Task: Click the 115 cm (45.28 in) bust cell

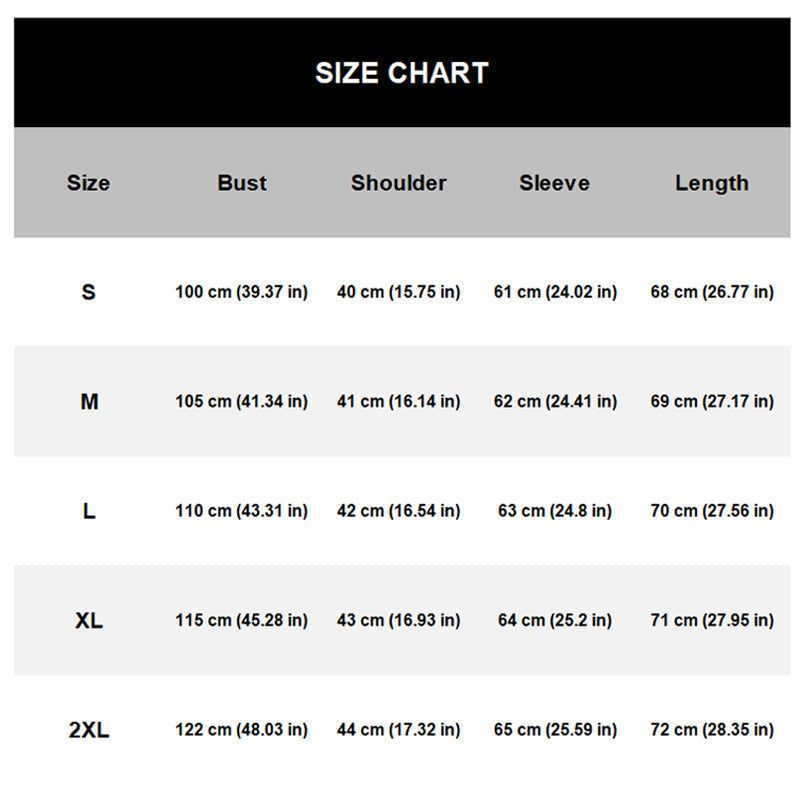Action: (x=242, y=621)
